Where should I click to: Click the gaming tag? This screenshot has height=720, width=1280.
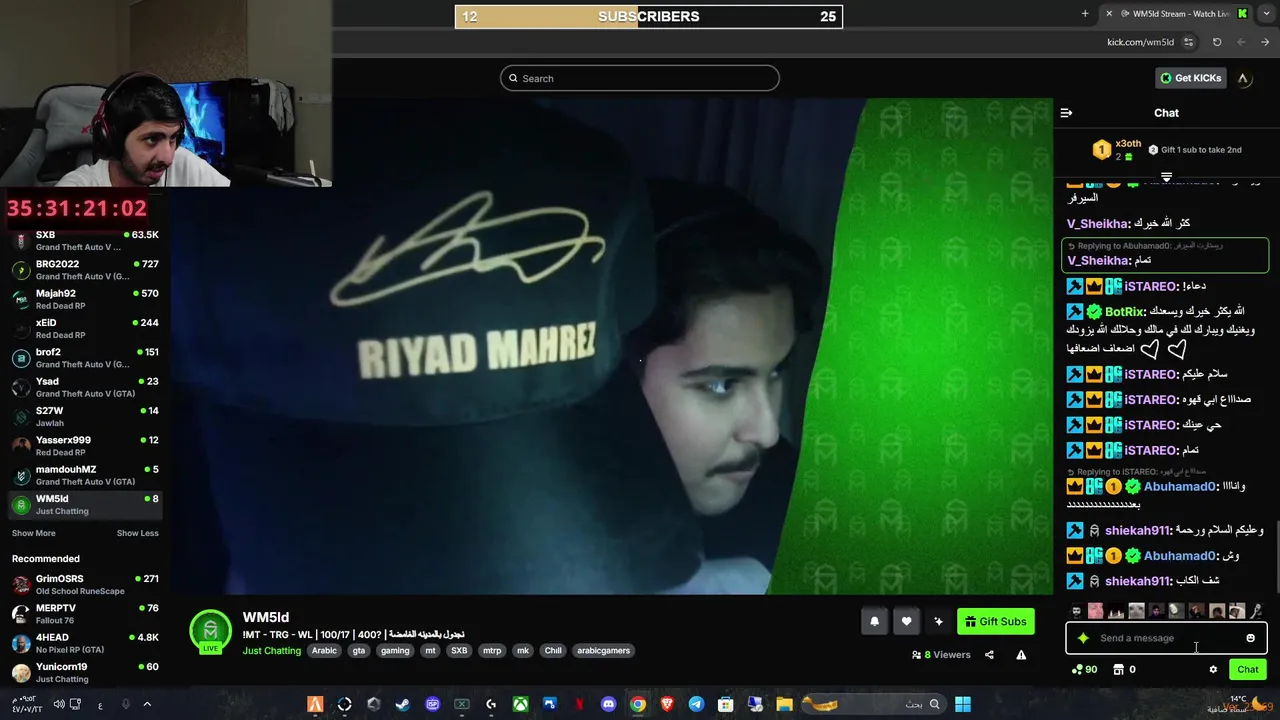[x=395, y=650]
